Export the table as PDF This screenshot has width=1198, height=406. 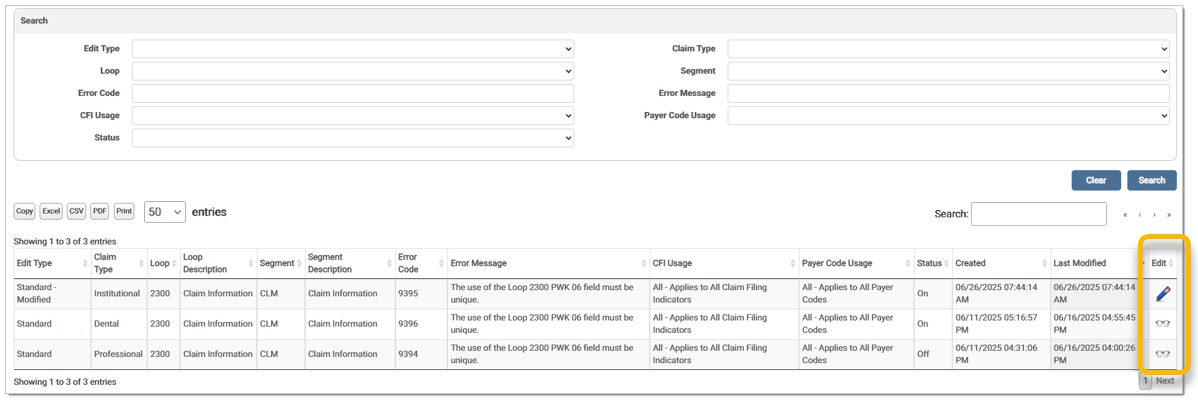(100, 212)
